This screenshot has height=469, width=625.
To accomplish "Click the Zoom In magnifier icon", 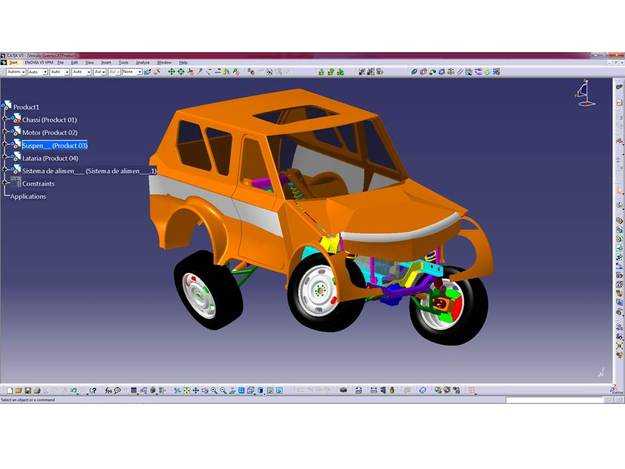I will coord(214,391).
